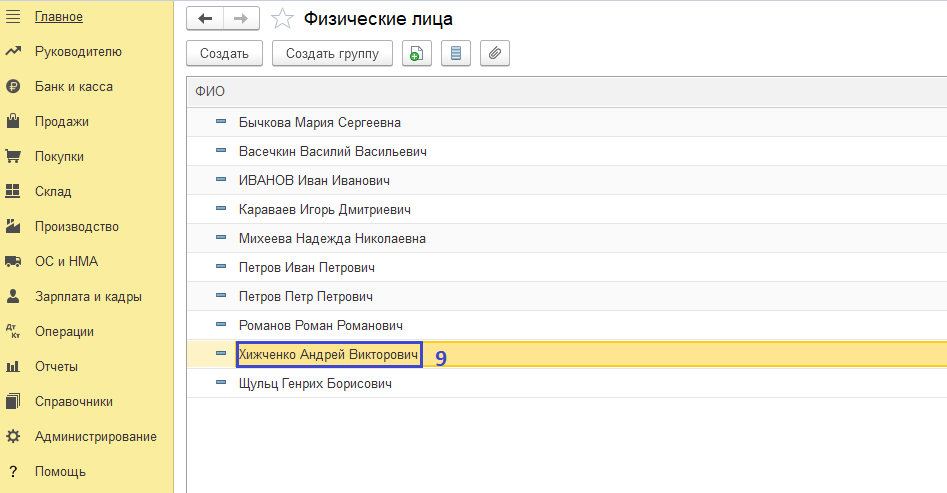
Task: Click the back navigation arrow
Action: coord(205,18)
